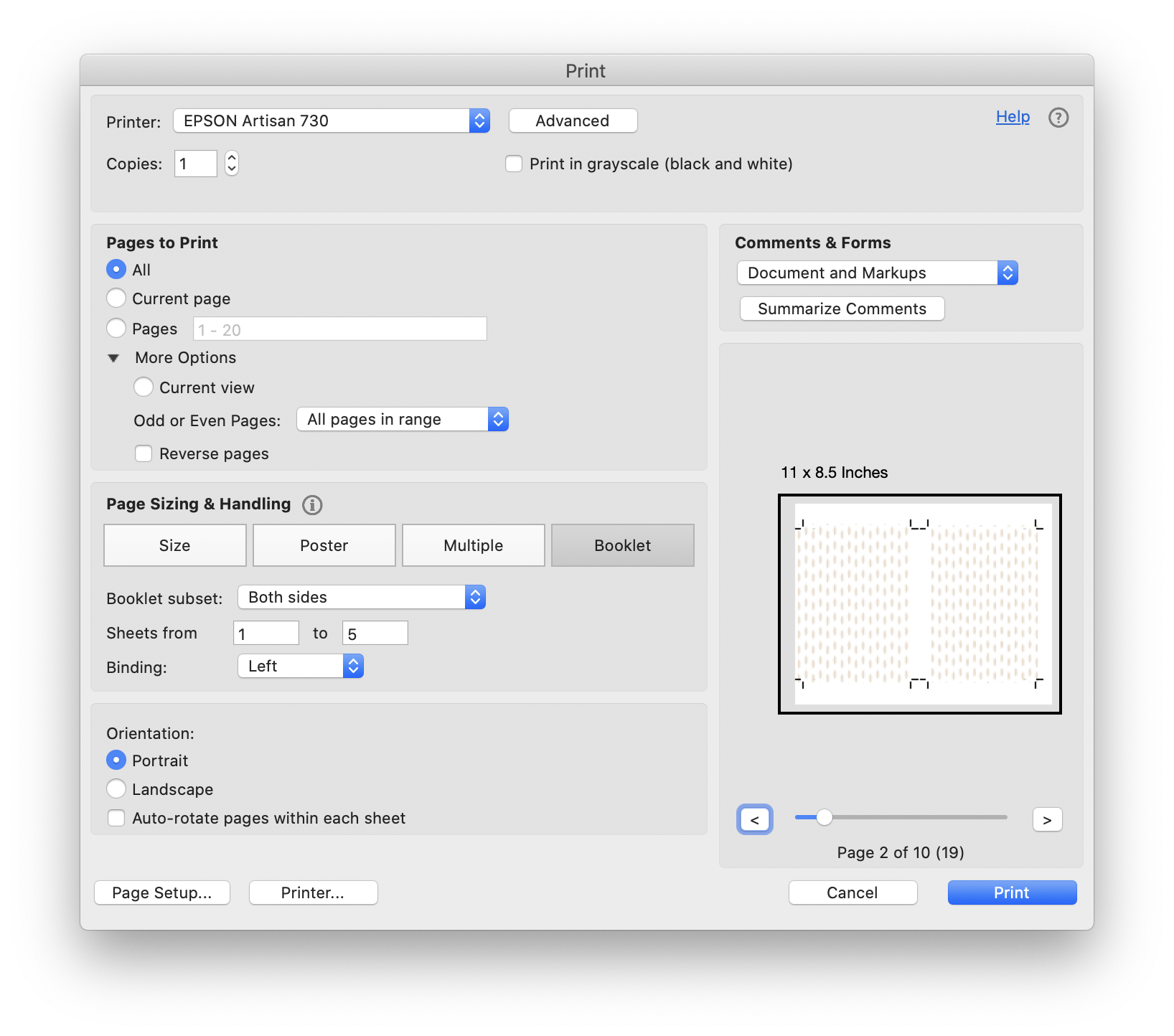Go to previous preview page arrow

754,819
